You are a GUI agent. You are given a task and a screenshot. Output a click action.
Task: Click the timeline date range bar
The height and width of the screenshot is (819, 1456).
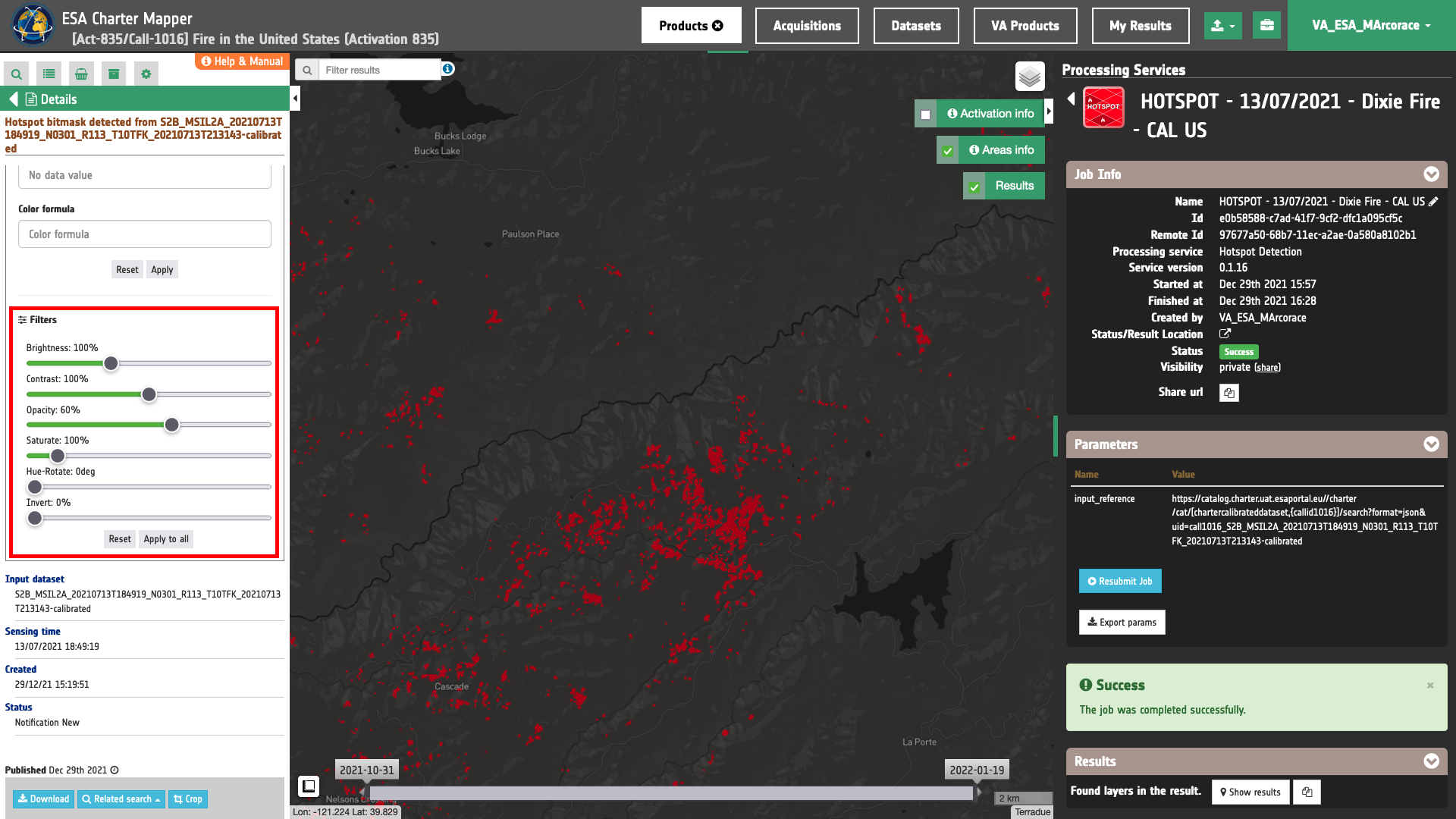pos(671,793)
